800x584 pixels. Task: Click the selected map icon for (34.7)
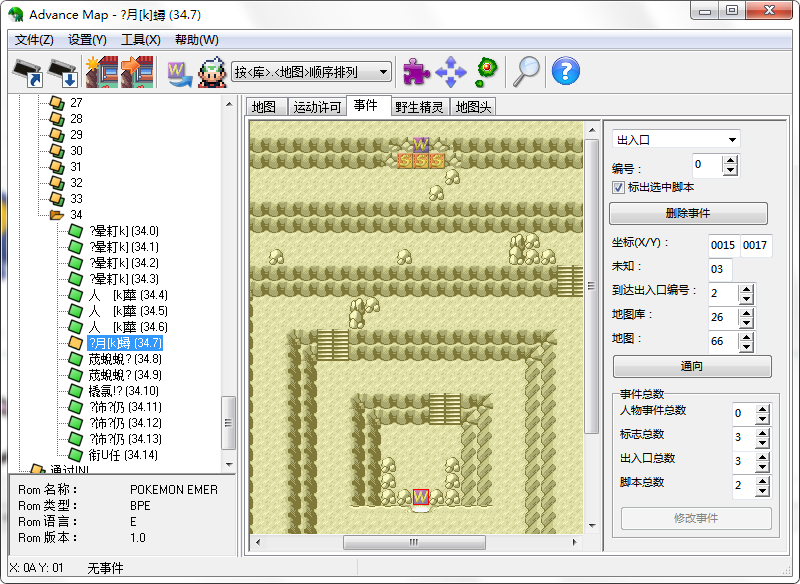point(76,343)
